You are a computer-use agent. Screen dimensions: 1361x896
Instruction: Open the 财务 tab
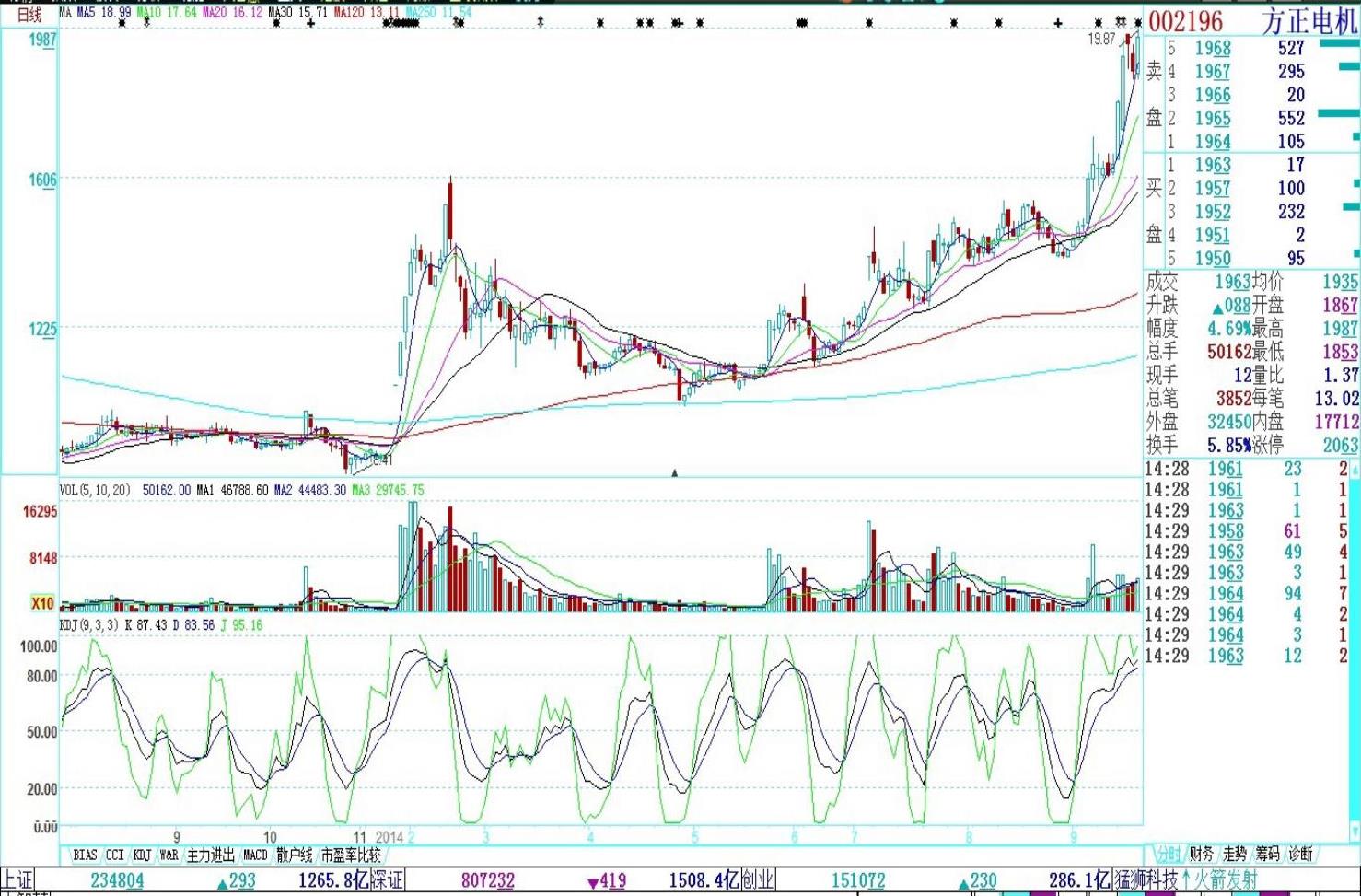pyautogui.click(x=1201, y=854)
